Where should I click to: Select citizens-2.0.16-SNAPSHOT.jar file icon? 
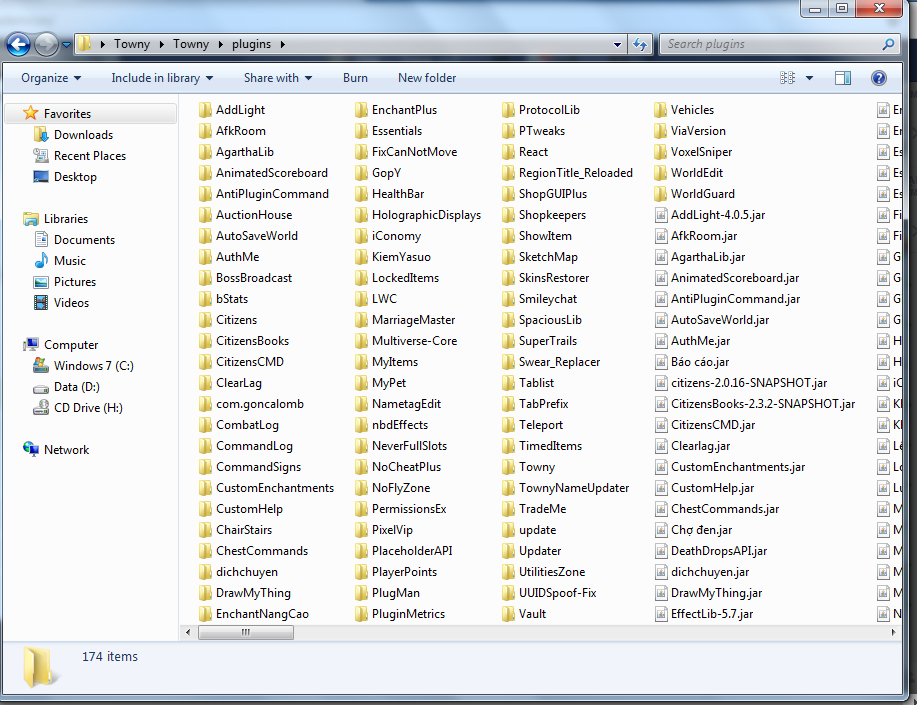[x=661, y=383]
